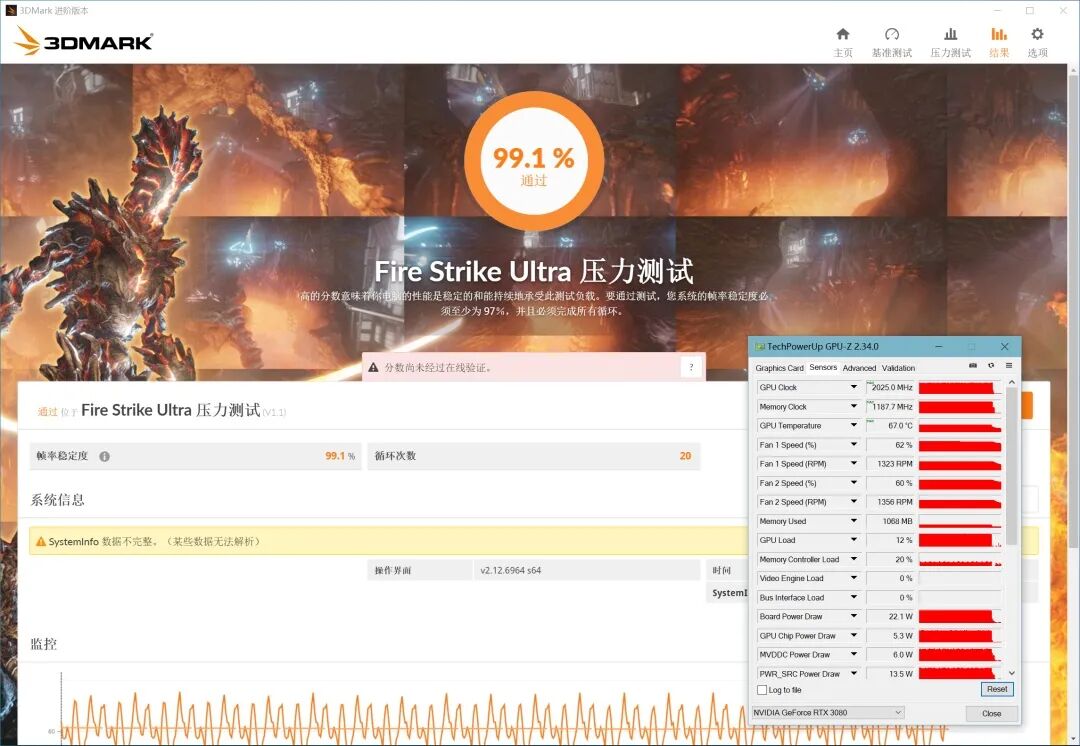Click the question mark on the validation notice
This screenshot has height=746, width=1080.
tap(692, 367)
